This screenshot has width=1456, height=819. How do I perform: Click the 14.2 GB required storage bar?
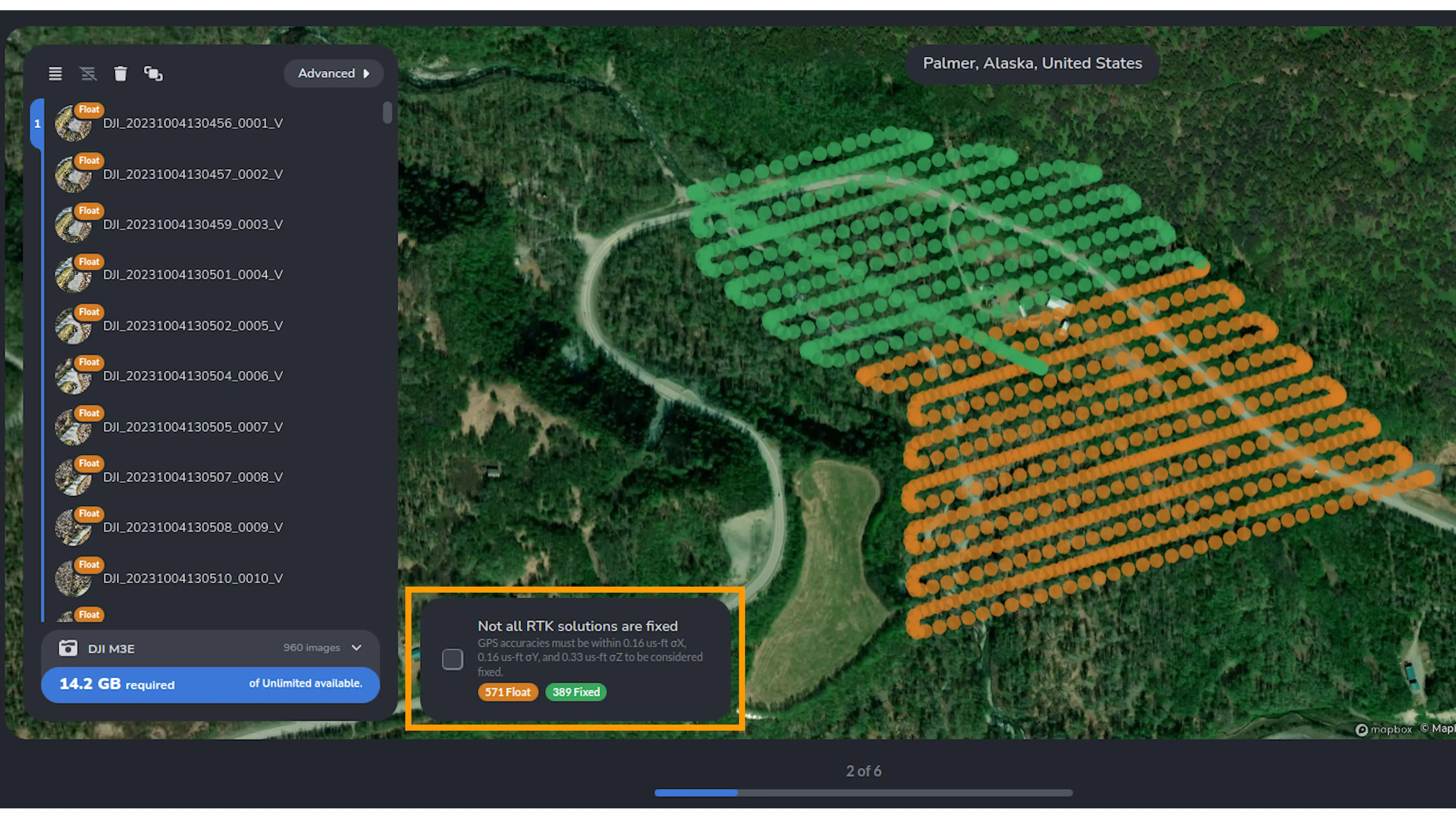click(x=210, y=684)
